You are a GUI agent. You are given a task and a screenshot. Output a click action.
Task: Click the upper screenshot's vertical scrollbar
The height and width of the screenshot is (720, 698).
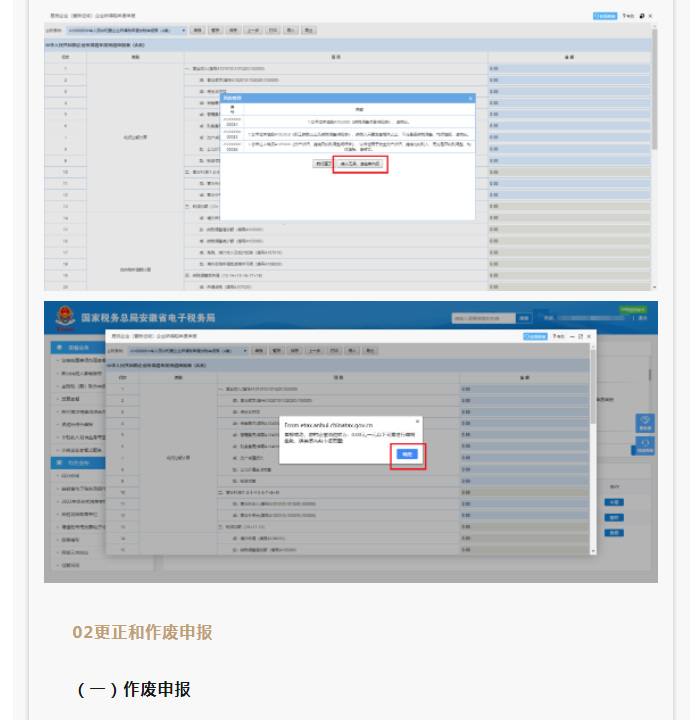(x=654, y=90)
